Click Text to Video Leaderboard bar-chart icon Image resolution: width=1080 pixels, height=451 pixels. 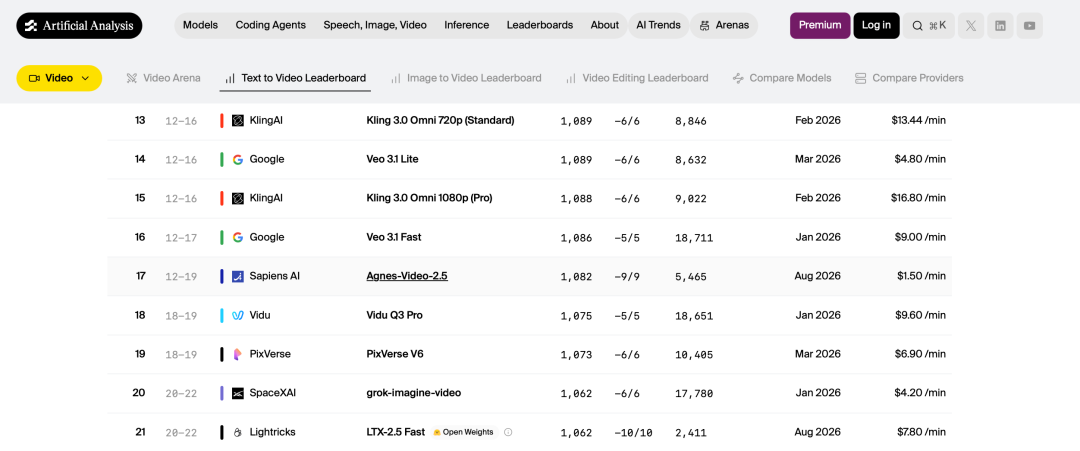point(230,78)
